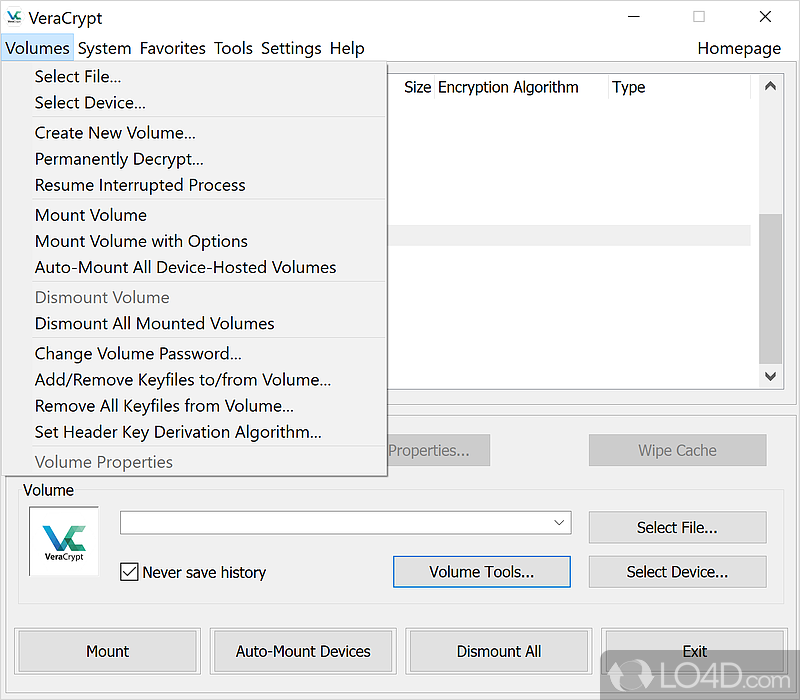Expand the volume path dropdown arrow

tap(559, 522)
